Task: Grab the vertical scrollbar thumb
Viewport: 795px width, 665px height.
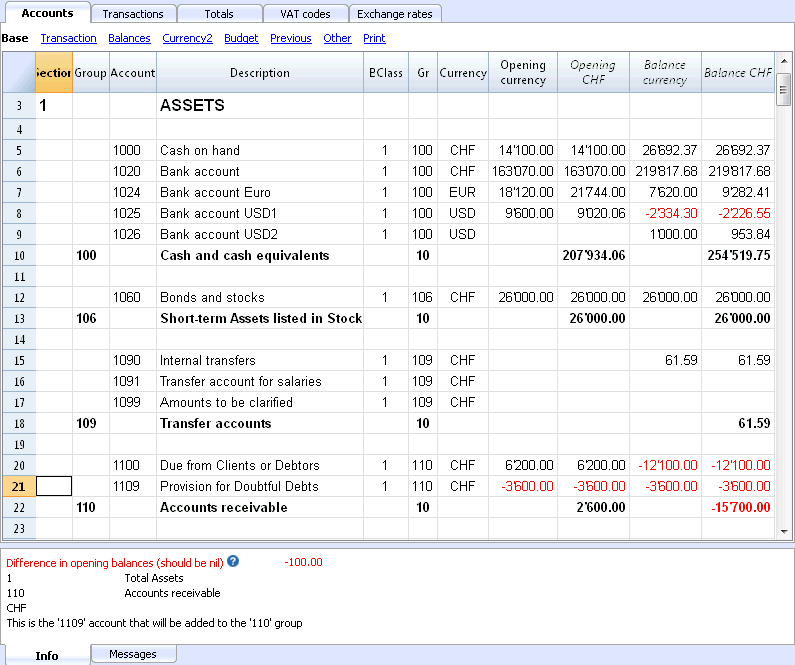Action: [784, 90]
